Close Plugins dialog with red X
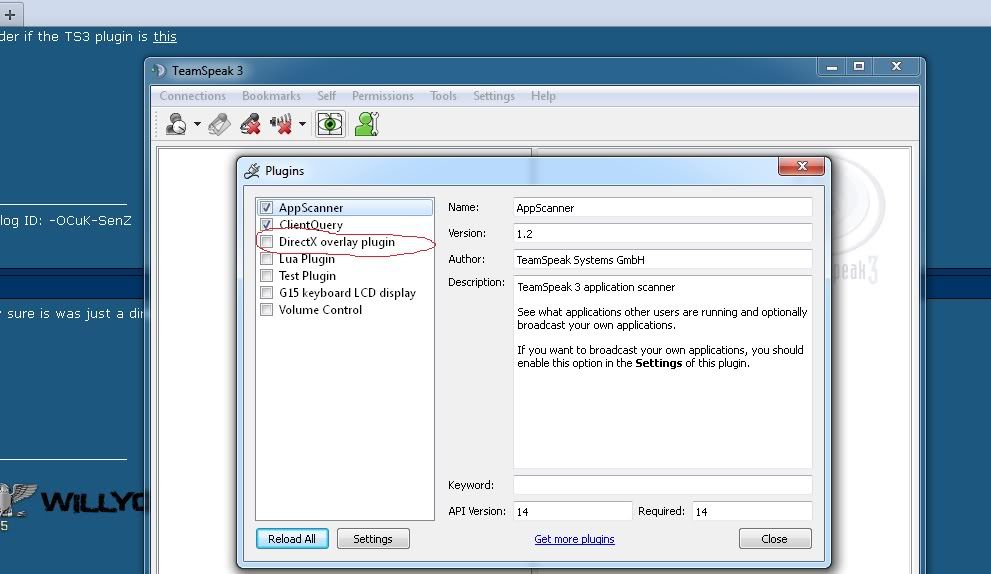 pyautogui.click(x=801, y=166)
